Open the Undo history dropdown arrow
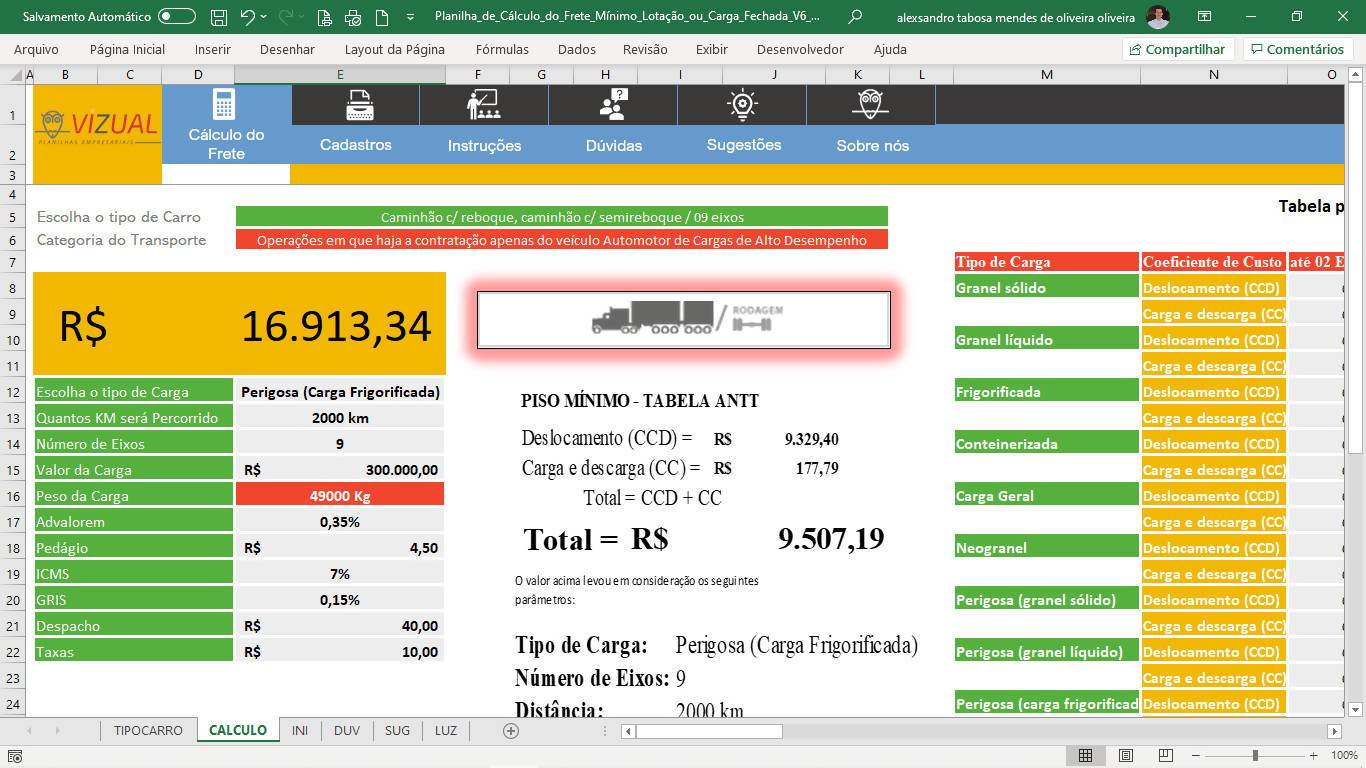This screenshot has width=1366, height=768. tap(263, 17)
